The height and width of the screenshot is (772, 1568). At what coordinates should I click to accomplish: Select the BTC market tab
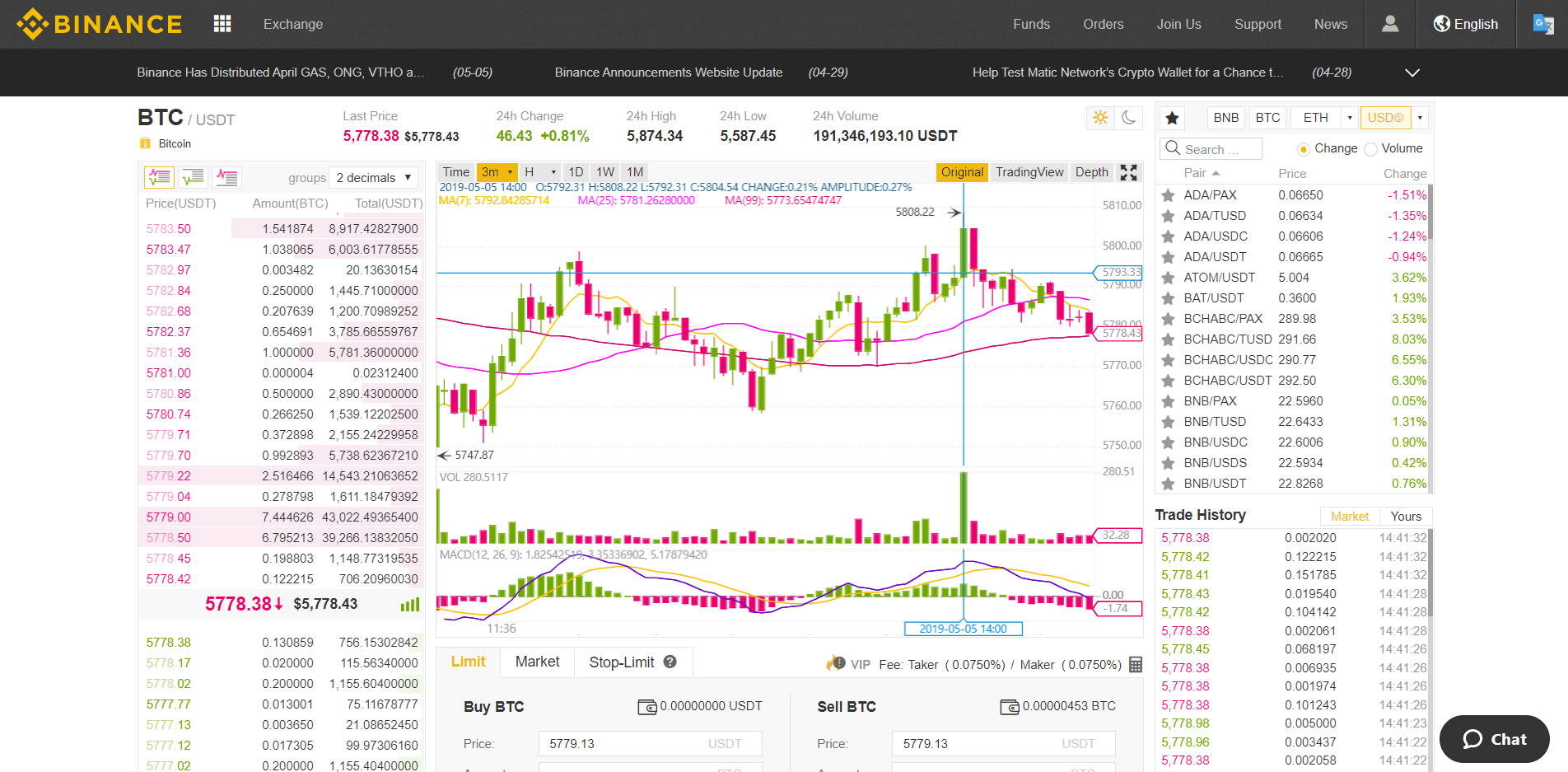(x=1268, y=118)
